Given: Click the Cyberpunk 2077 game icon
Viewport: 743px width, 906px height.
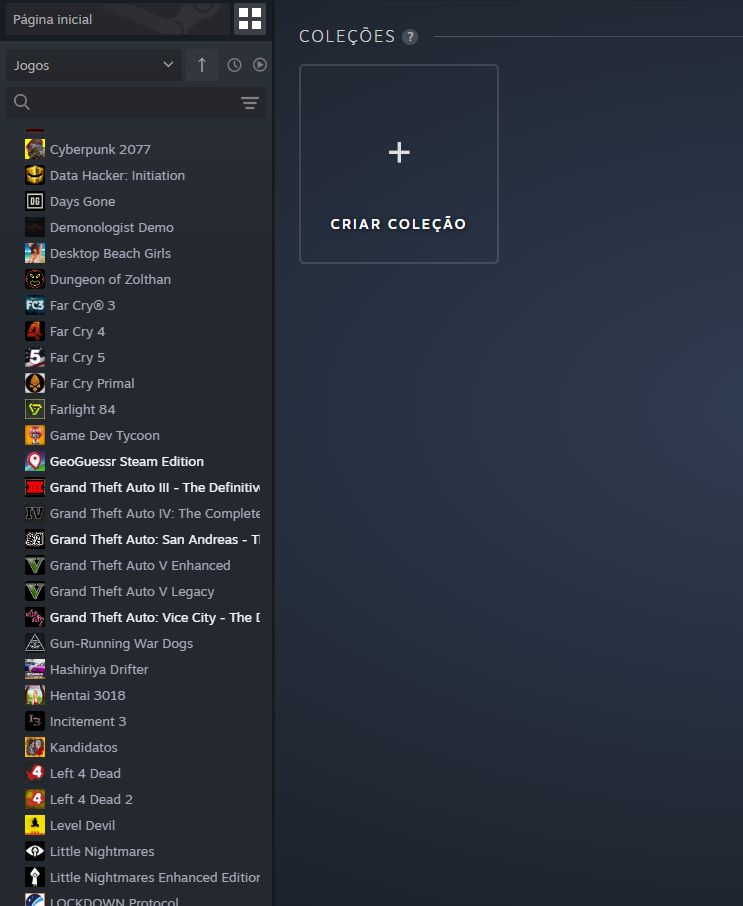Looking at the screenshot, I should 35,149.
